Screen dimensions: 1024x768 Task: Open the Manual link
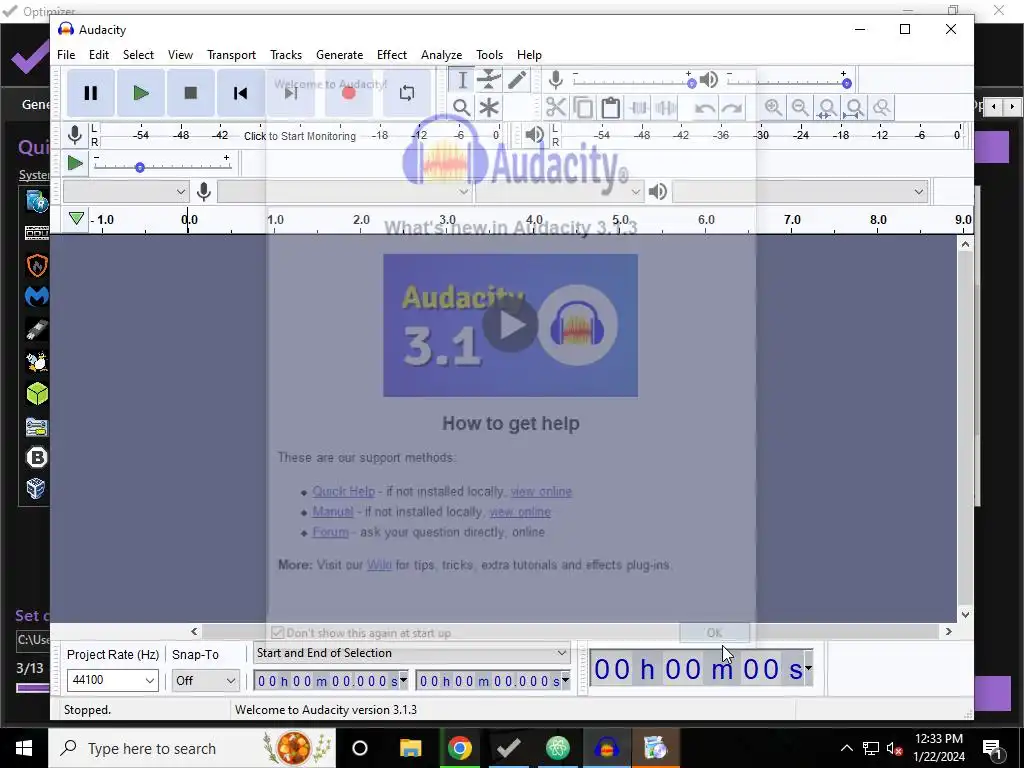click(x=333, y=511)
